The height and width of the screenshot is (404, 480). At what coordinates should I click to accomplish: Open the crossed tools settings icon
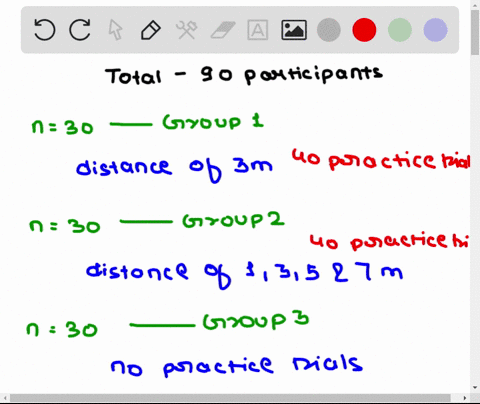coord(187,30)
